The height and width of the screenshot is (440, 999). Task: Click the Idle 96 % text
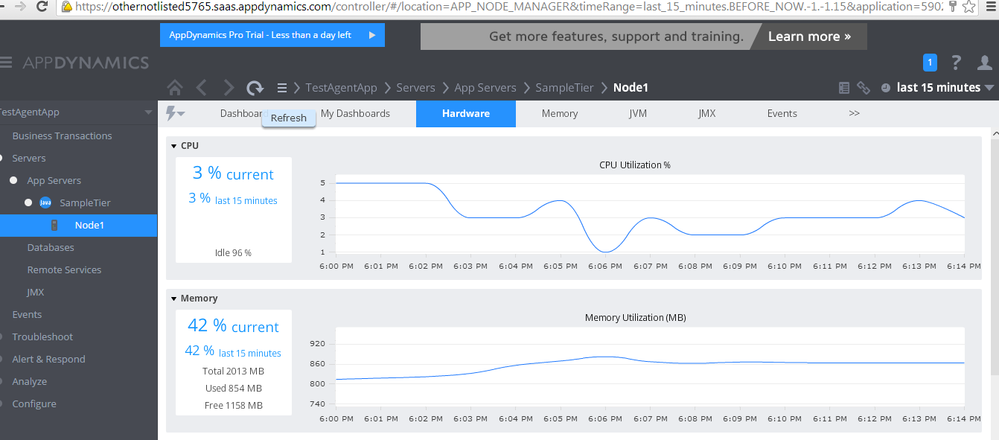233,253
